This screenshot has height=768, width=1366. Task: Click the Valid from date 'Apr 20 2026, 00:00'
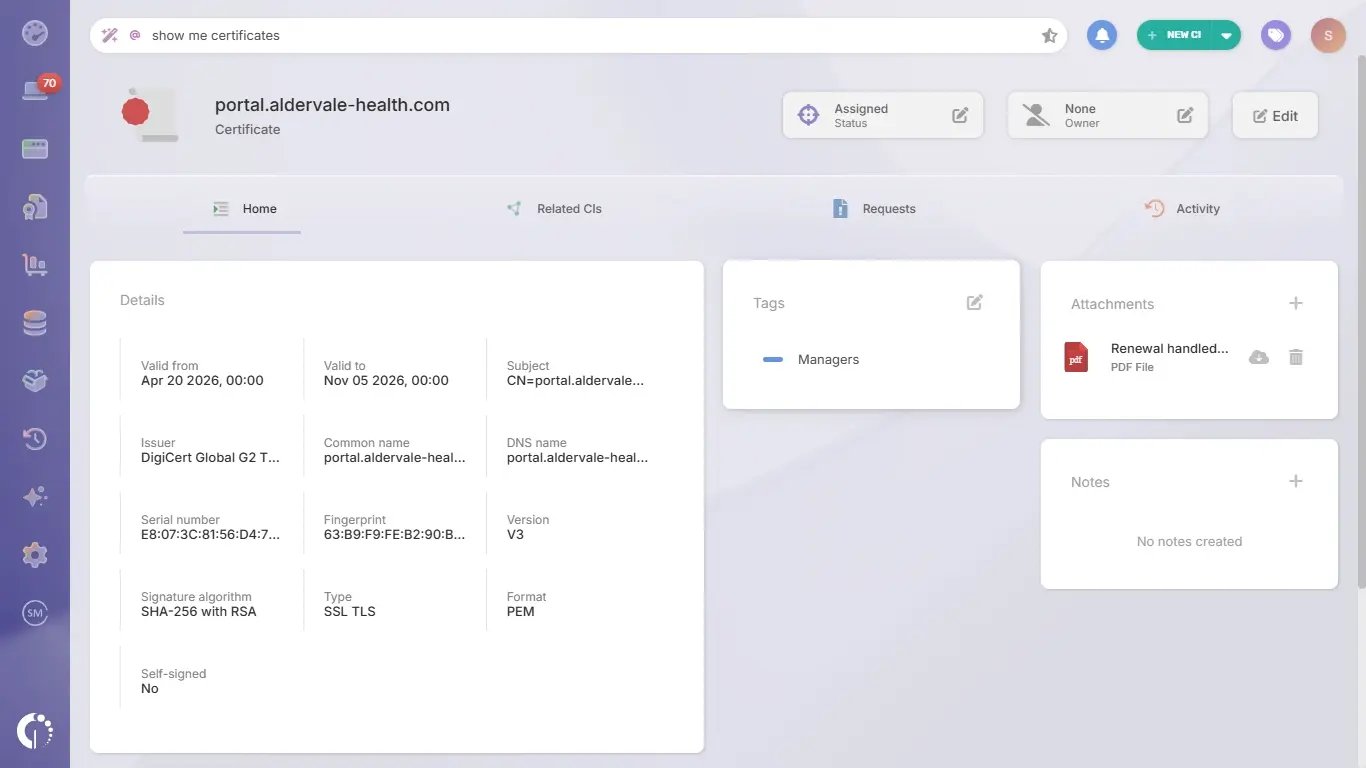pyautogui.click(x=202, y=381)
